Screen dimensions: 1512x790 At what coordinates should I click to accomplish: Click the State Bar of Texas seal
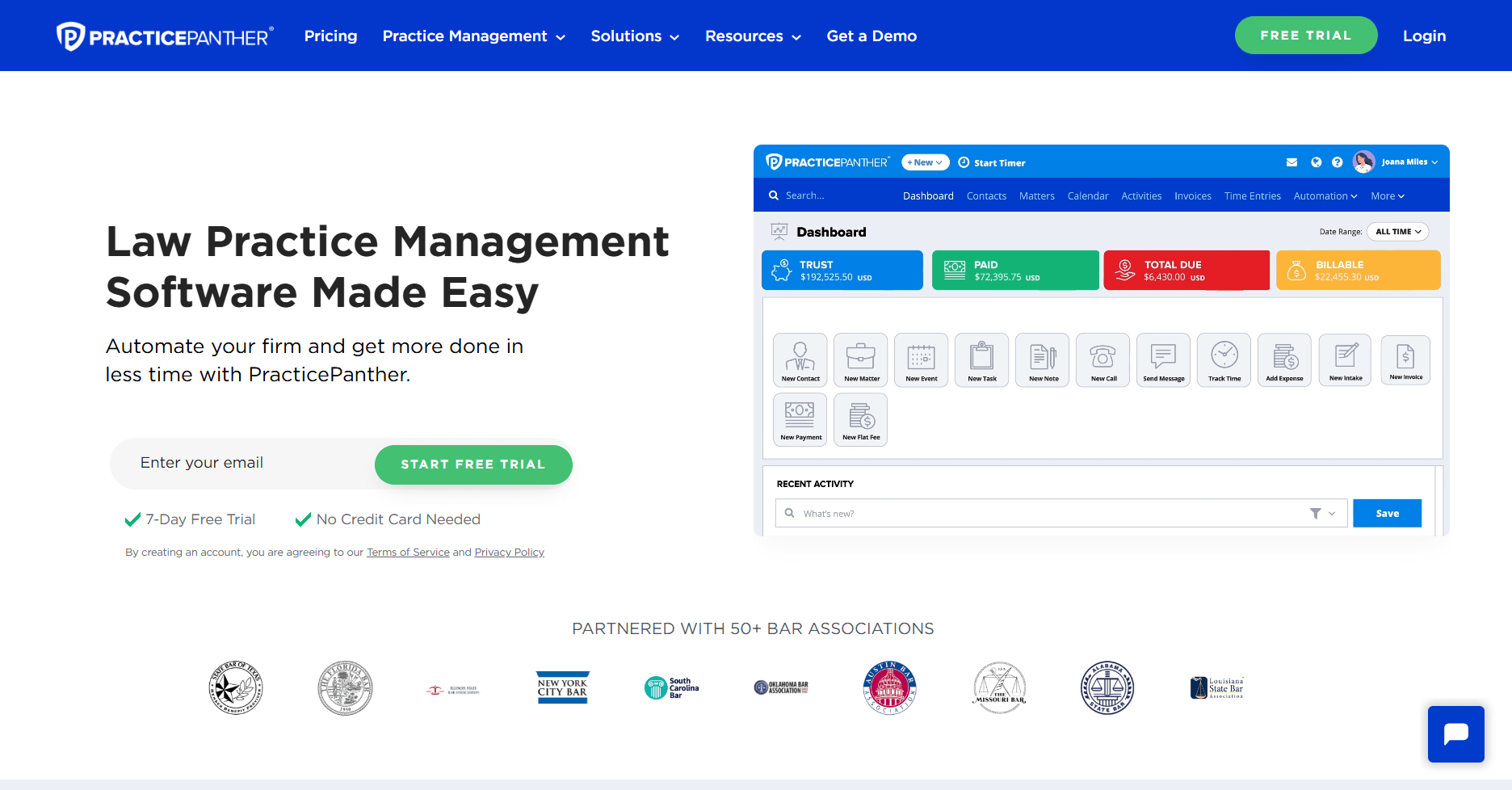pos(236,688)
